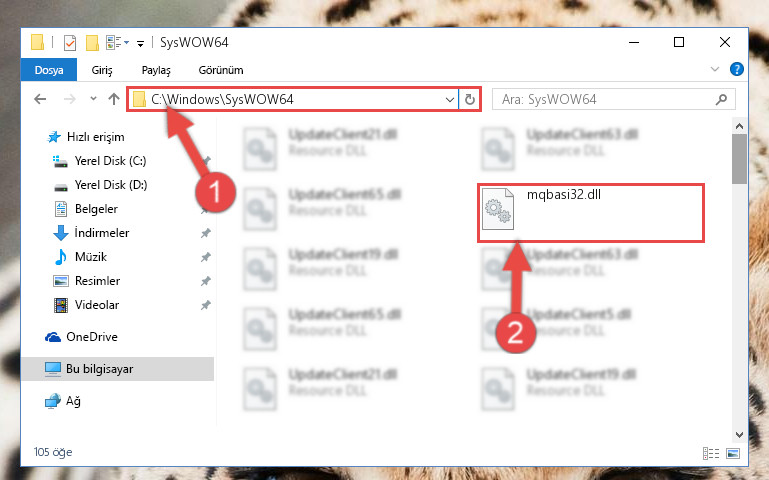Expand the address bar history dropdown

[x=449, y=100]
